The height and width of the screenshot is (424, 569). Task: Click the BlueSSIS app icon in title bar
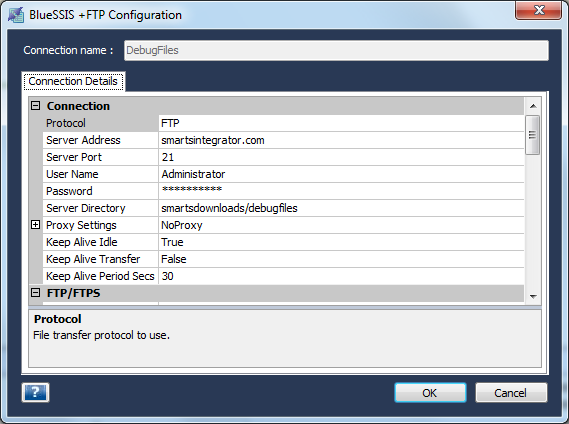click(x=16, y=15)
